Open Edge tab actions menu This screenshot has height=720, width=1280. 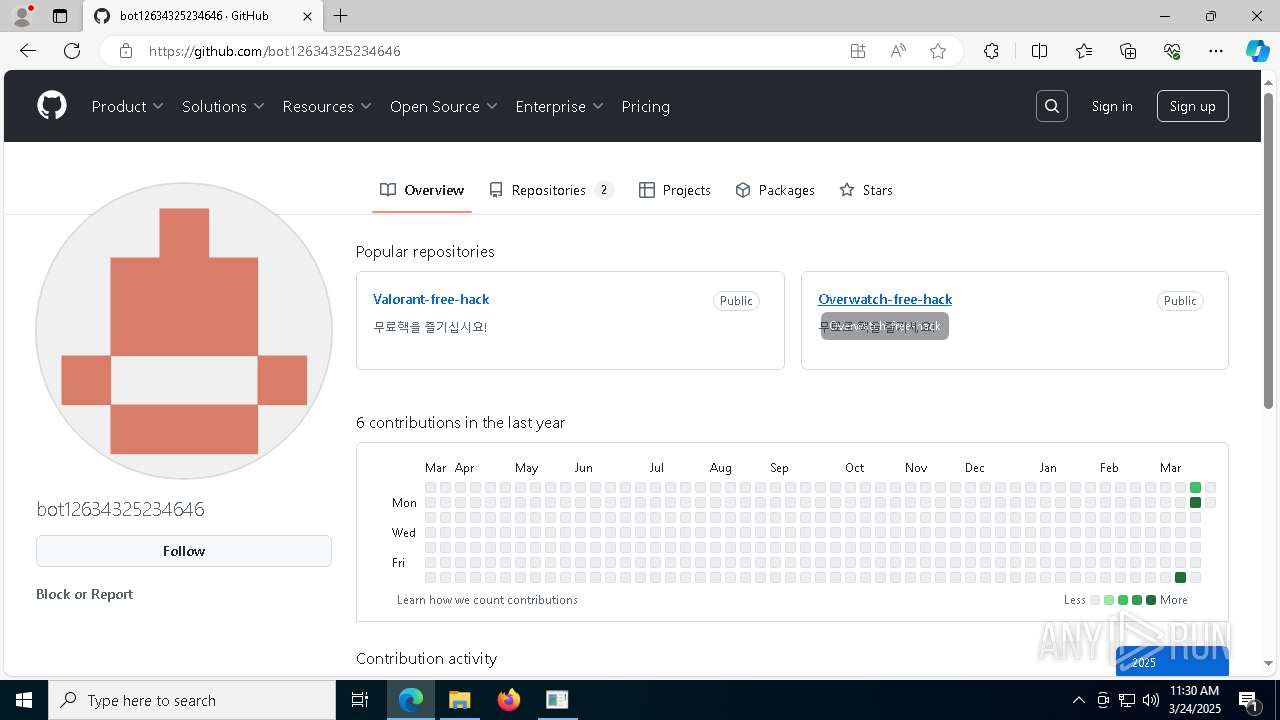(x=60, y=16)
